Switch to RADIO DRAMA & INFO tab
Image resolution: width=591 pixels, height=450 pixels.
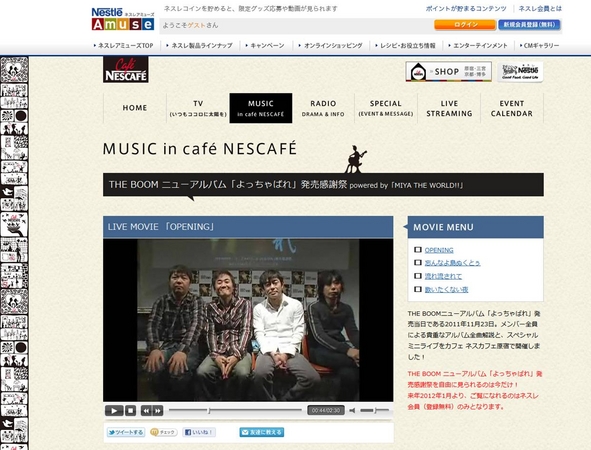(x=323, y=108)
